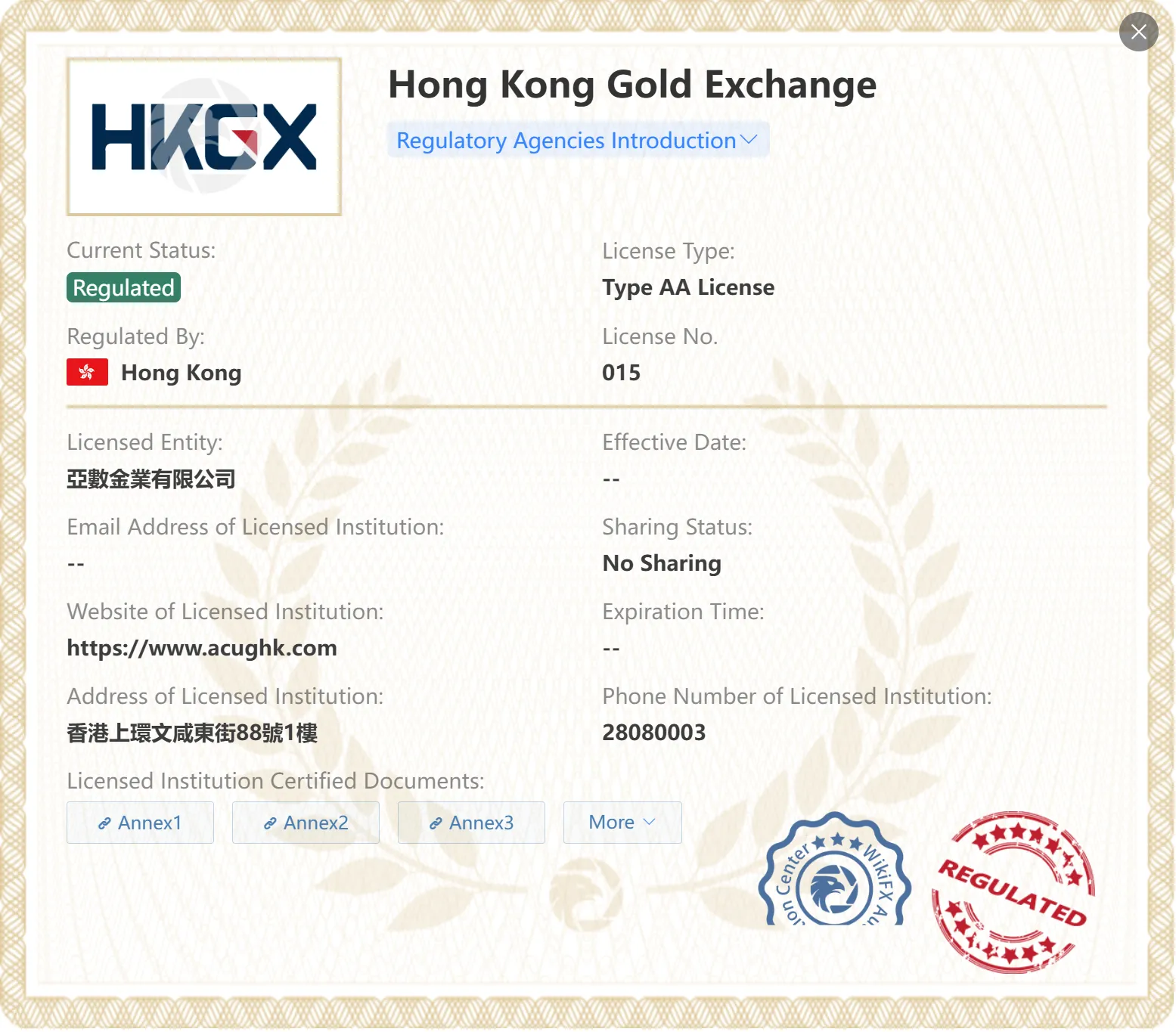The height and width of the screenshot is (1032, 1176).
Task: Expand the More documents dropdown
Action: pos(622,823)
